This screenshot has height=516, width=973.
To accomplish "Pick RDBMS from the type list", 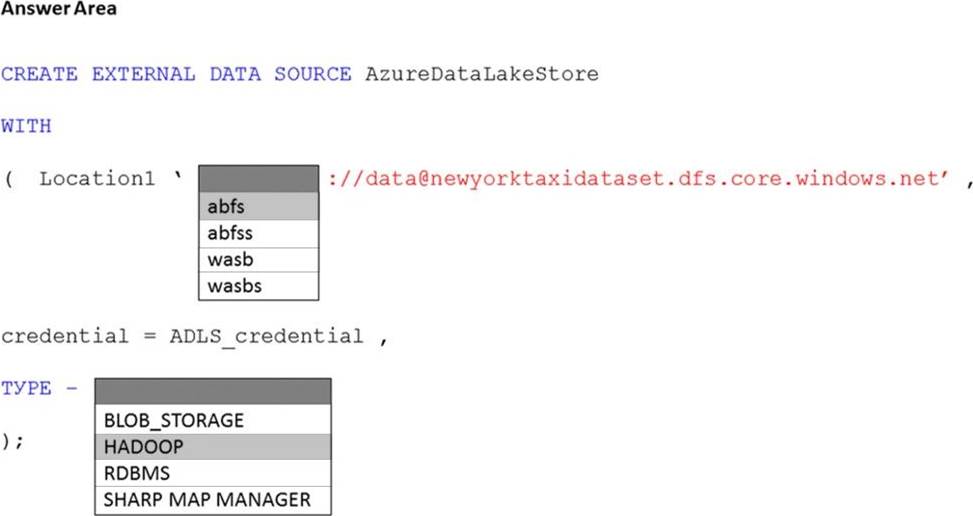I will (x=213, y=473).
